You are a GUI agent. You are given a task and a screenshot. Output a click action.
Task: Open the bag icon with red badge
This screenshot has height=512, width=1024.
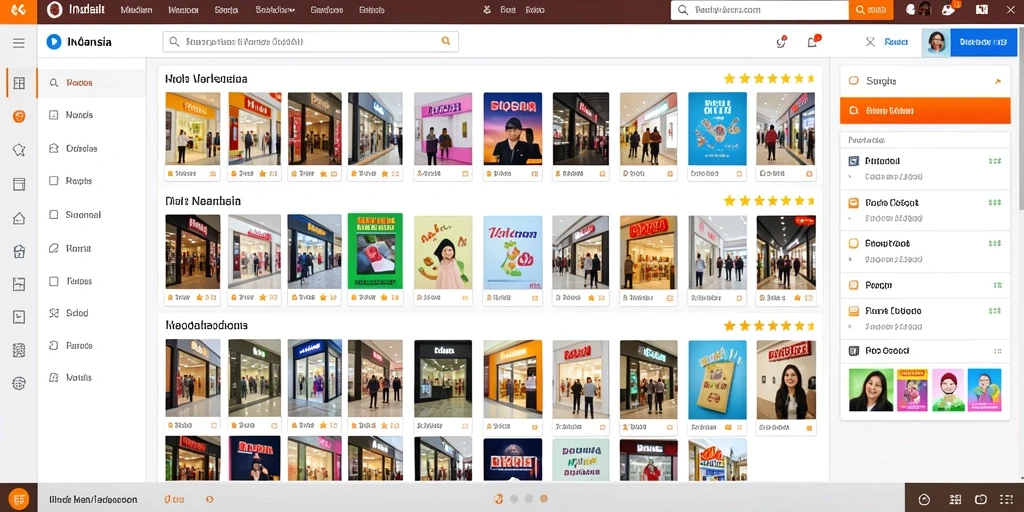tap(813, 41)
